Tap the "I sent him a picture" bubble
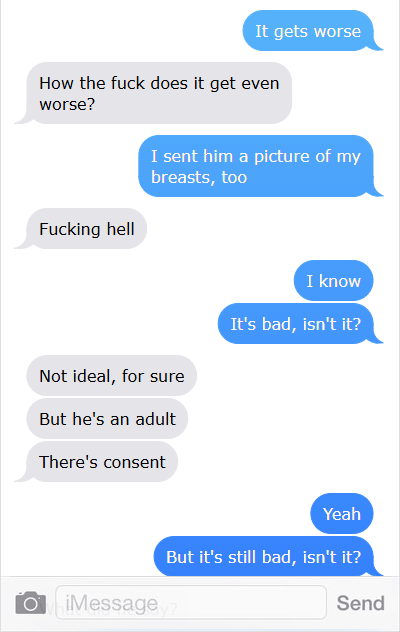The width and height of the screenshot is (400, 632). [x=256, y=166]
